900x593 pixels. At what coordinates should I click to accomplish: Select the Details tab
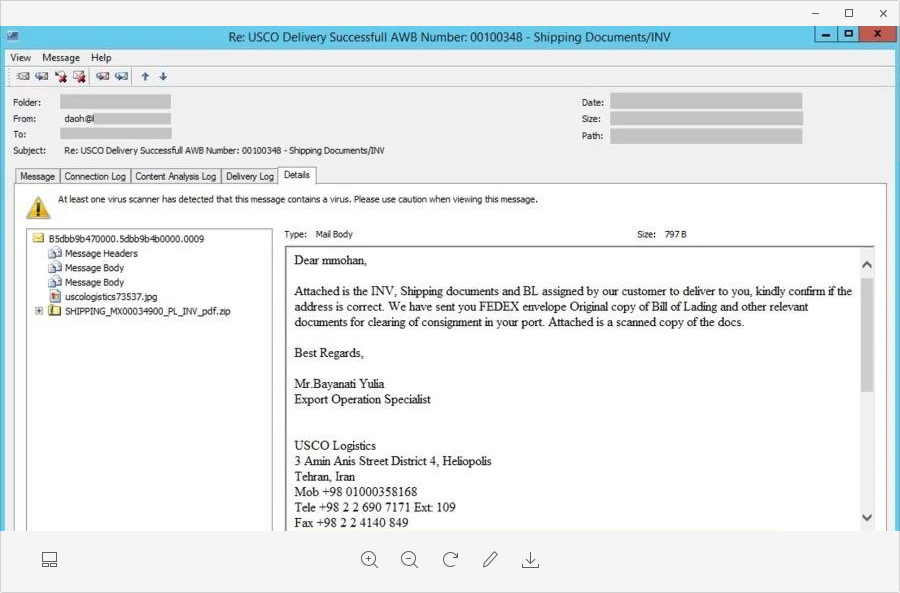click(297, 175)
